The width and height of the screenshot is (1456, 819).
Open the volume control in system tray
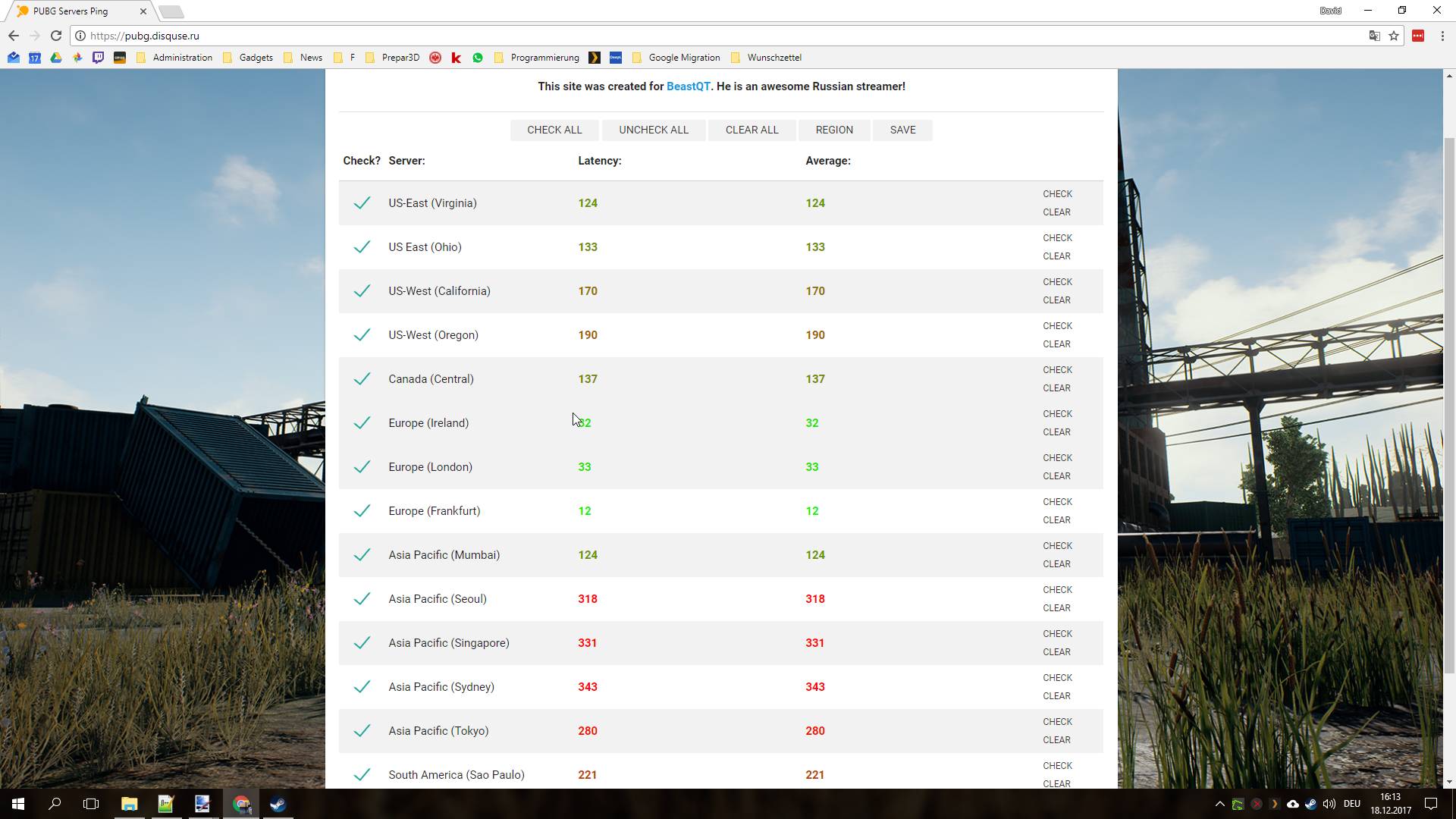tap(1329, 804)
